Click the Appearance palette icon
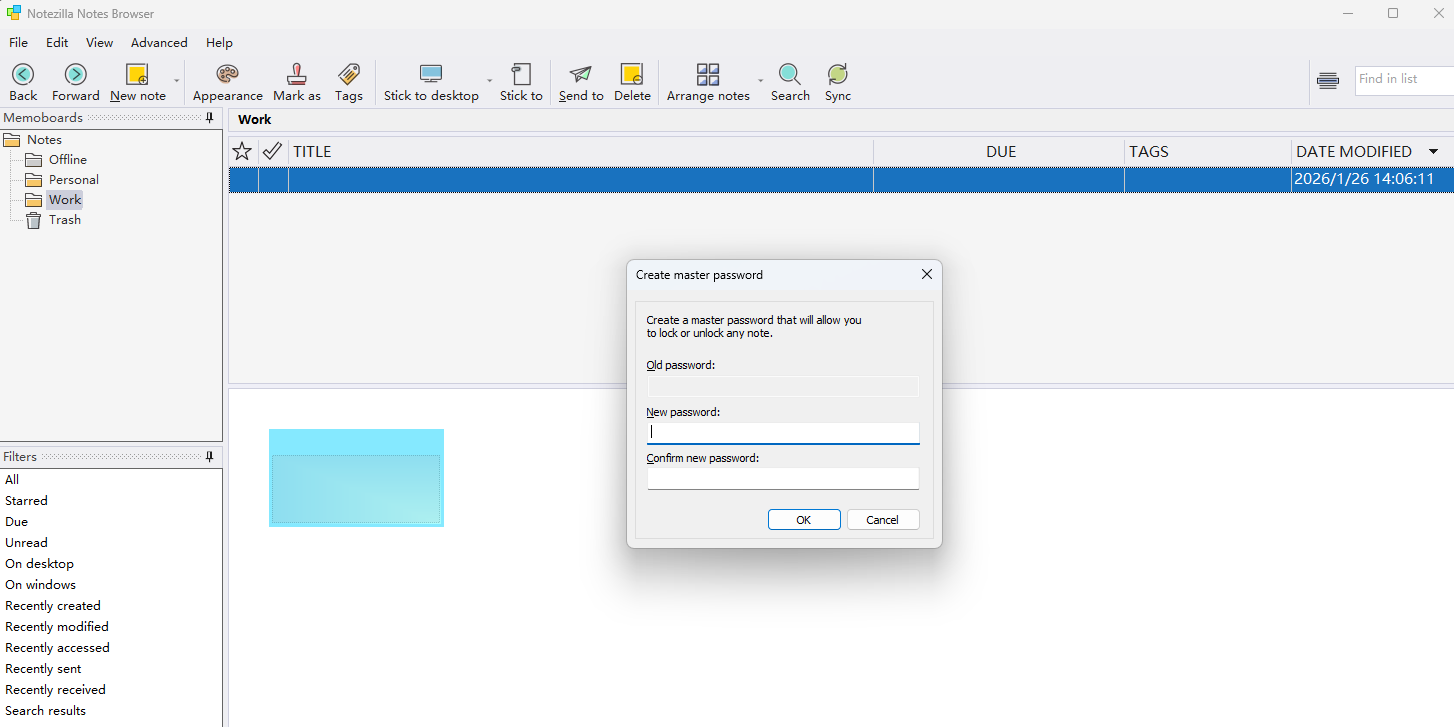 227,75
